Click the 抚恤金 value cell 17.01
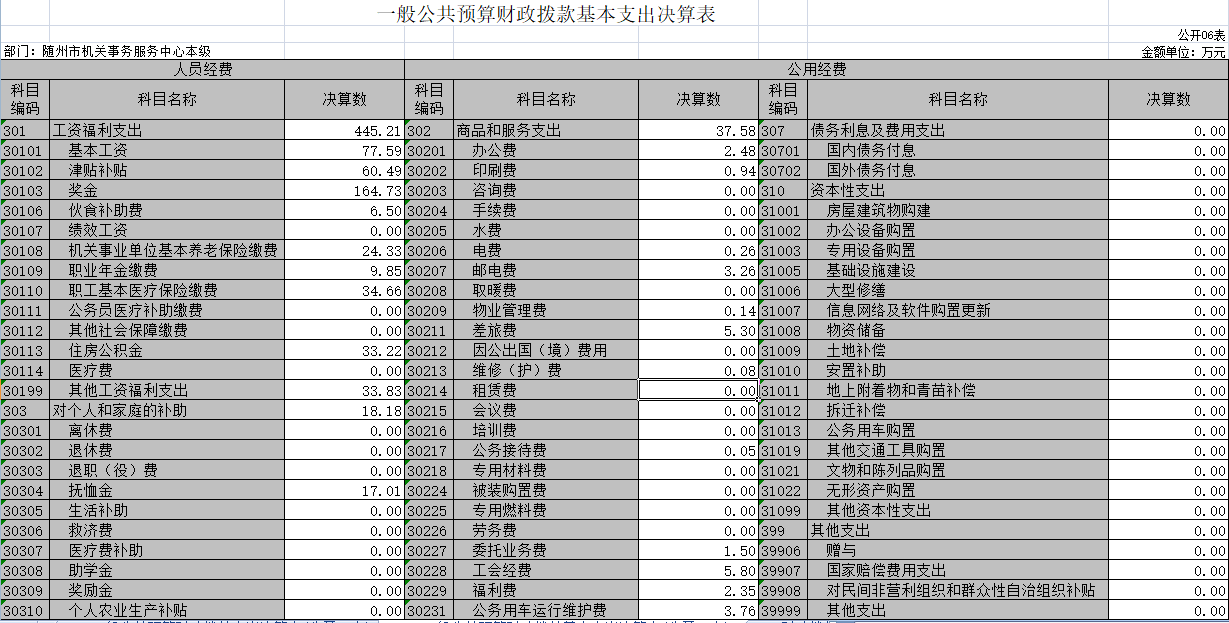1229x623 pixels. 344,491
